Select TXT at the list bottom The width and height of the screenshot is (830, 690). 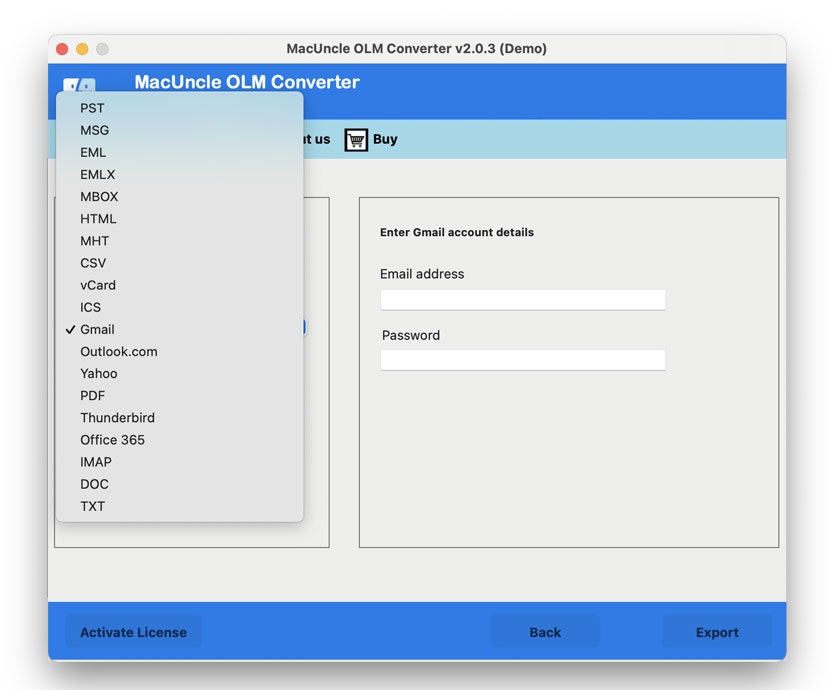[x=92, y=506]
